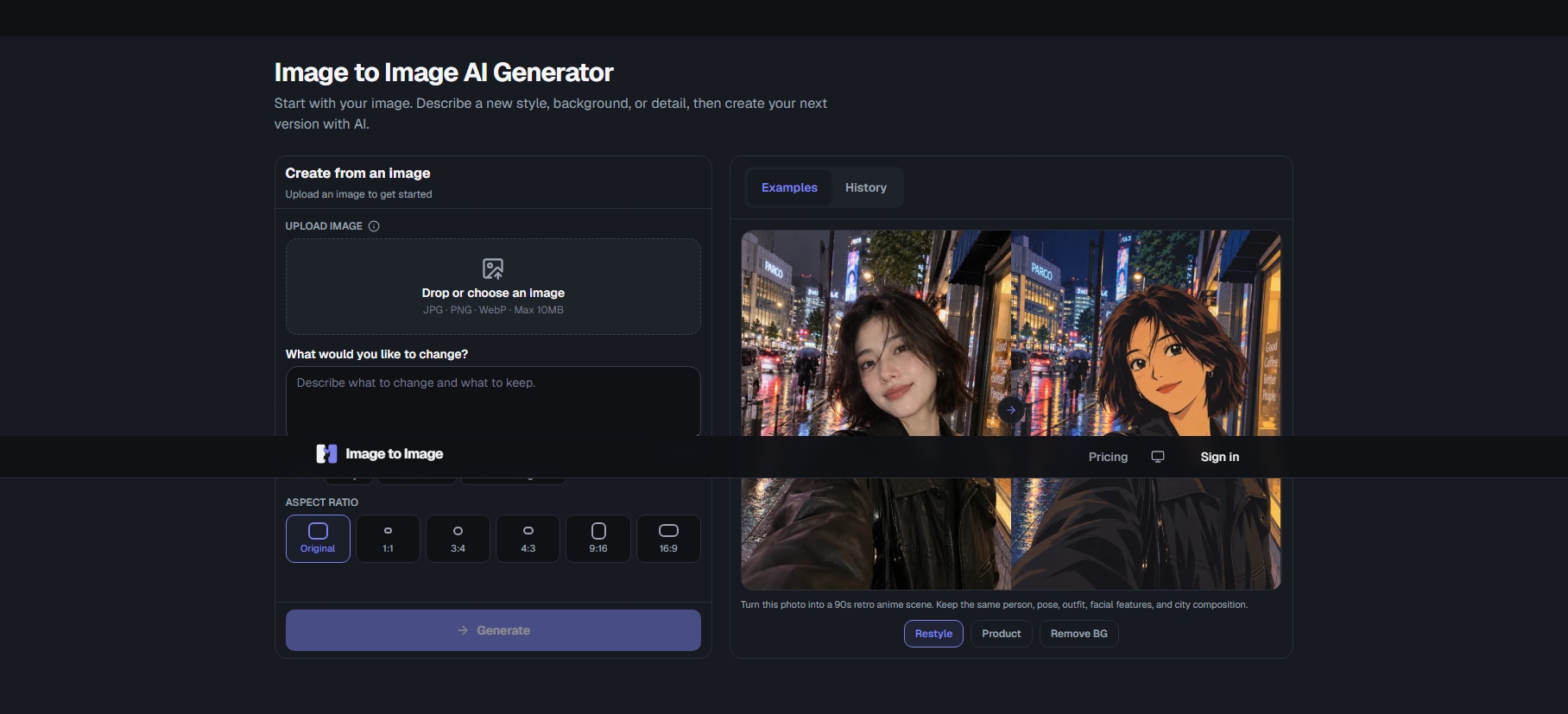Set aspect ratio to 9:16
The height and width of the screenshot is (714, 1568).
pos(598,539)
